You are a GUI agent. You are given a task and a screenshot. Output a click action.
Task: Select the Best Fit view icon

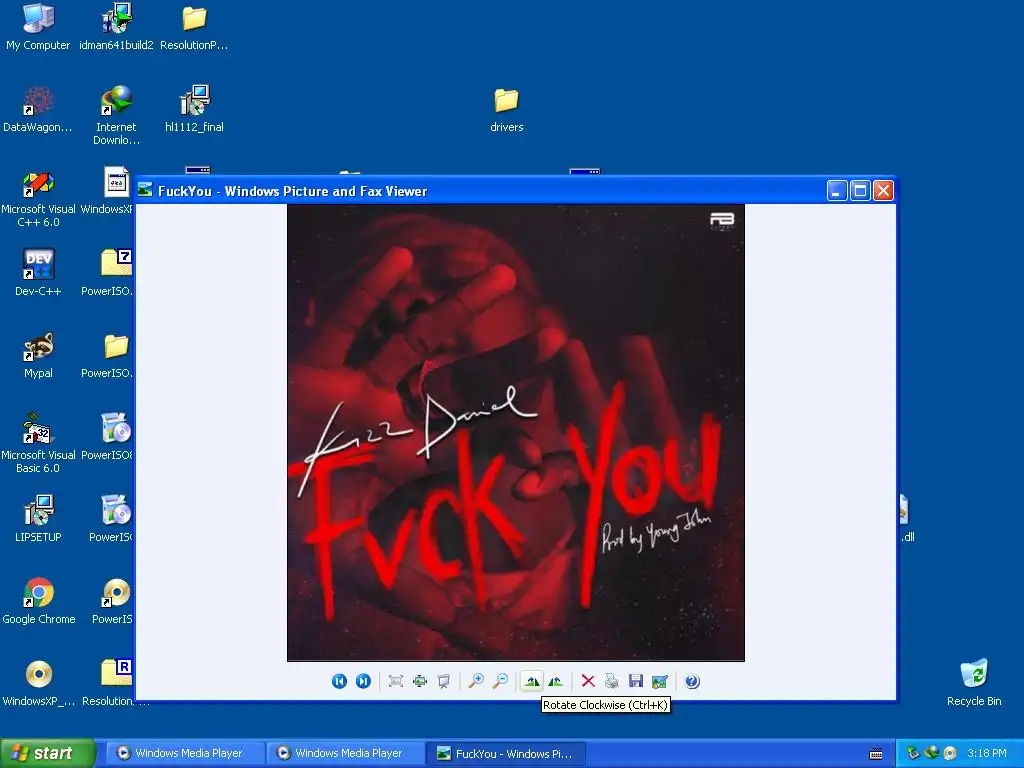[395, 681]
